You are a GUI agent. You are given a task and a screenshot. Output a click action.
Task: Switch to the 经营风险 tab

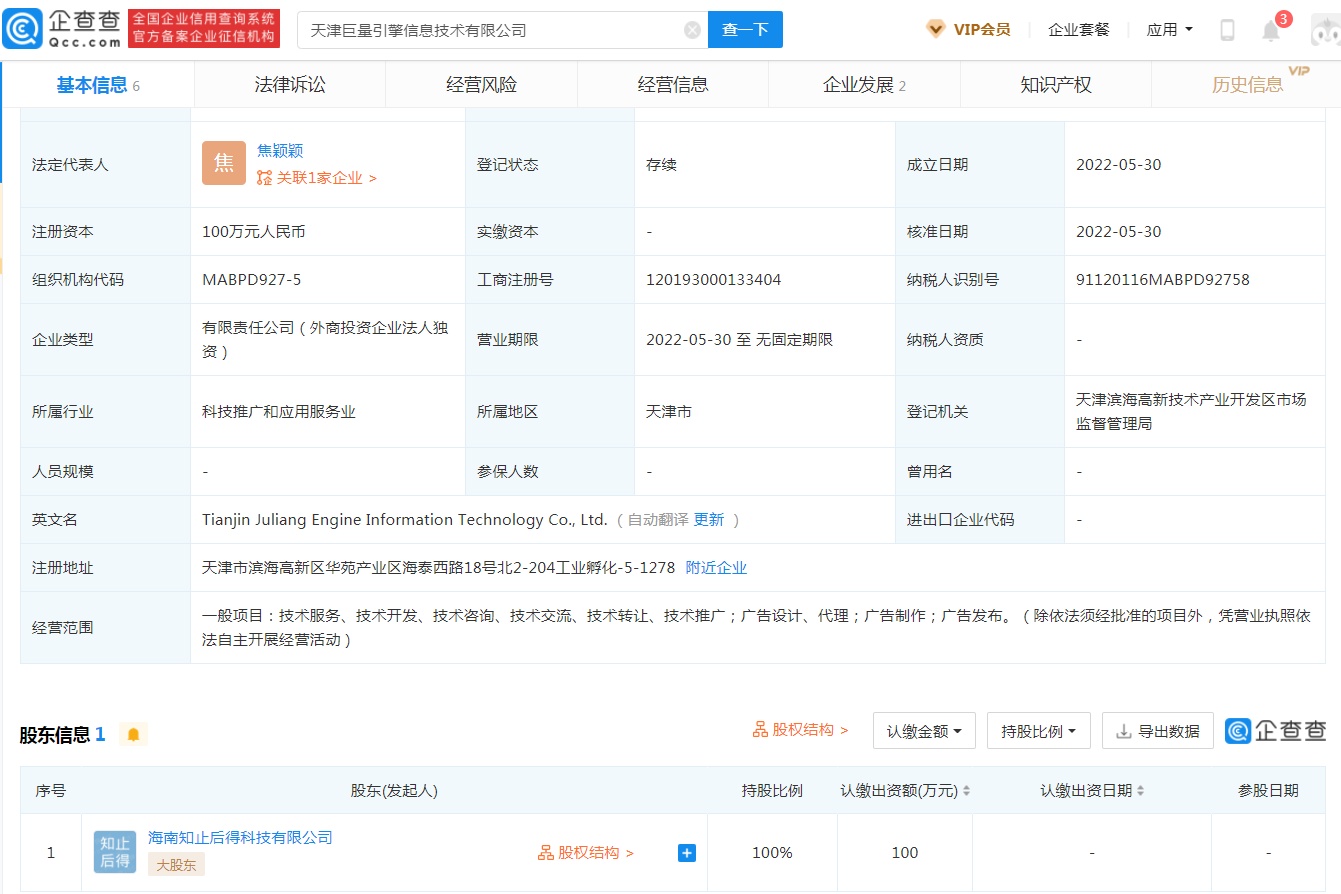[481, 85]
